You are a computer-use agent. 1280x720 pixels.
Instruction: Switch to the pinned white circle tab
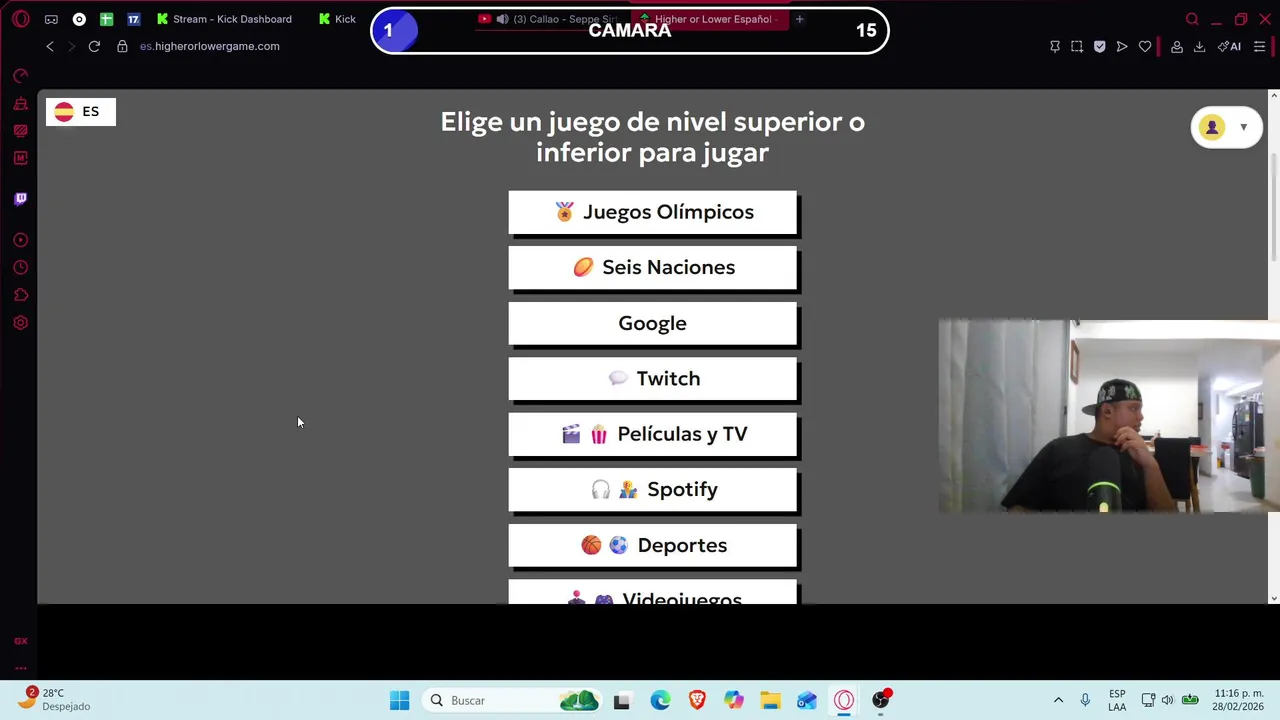[x=79, y=19]
